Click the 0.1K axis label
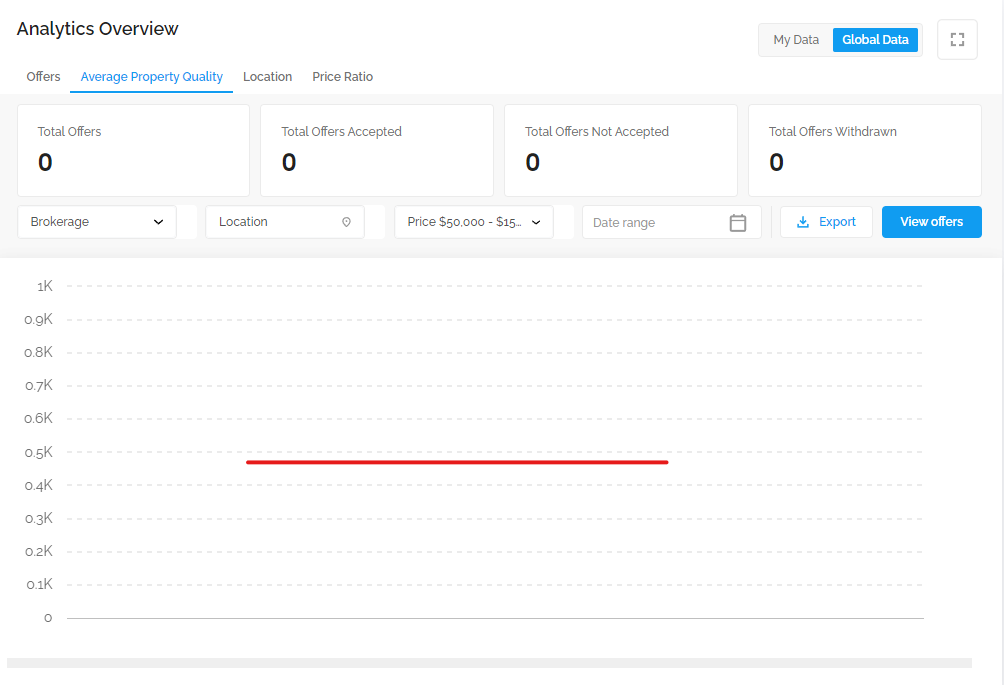This screenshot has height=685, width=1004. [x=39, y=584]
